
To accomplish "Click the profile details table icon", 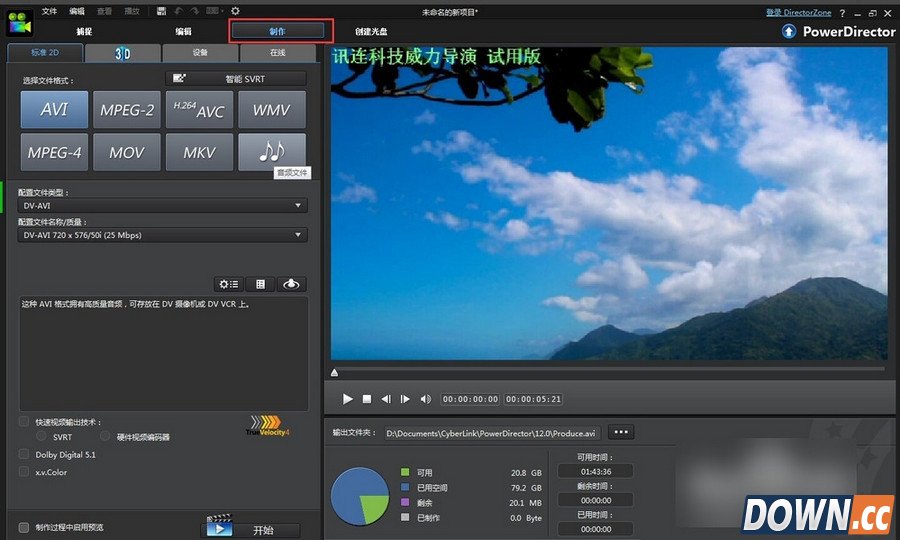I will 261,284.
